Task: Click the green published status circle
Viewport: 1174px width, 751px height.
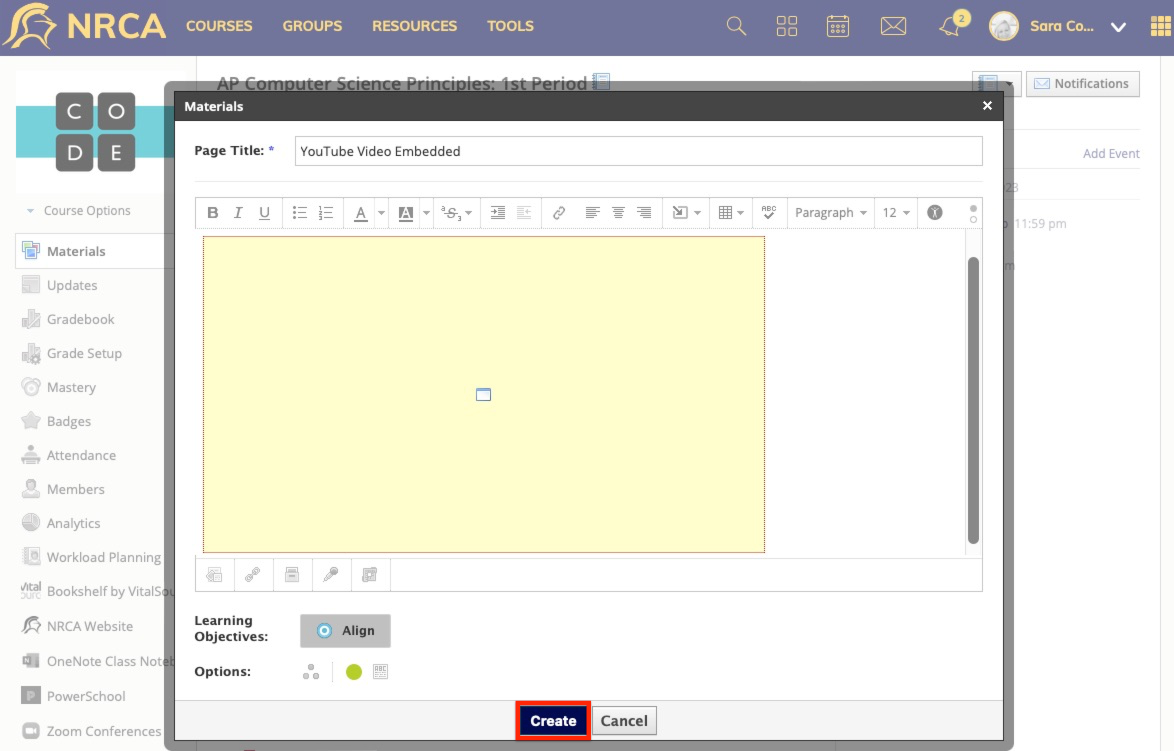Action: pyautogui.click(x=353, y=671)
